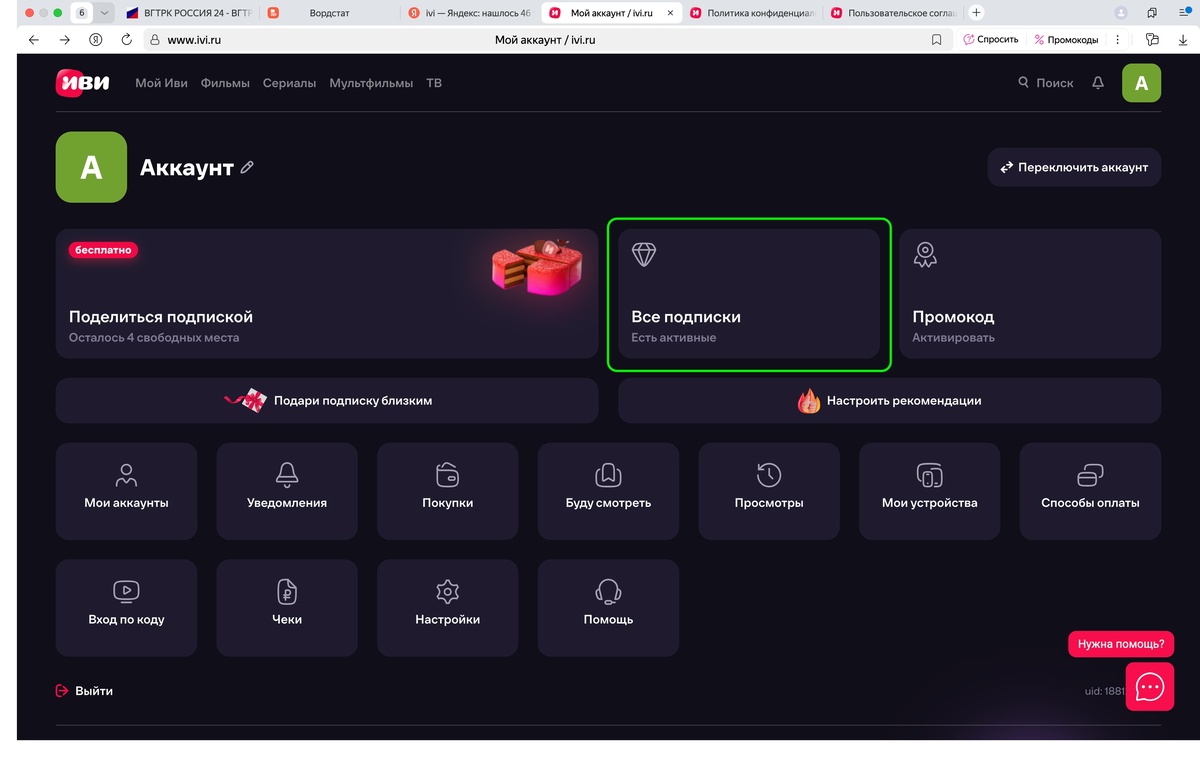Screen dimensions: 1200x760
Task: Click the diamond icon on Все подписки
Action: [x=644, y=254]
